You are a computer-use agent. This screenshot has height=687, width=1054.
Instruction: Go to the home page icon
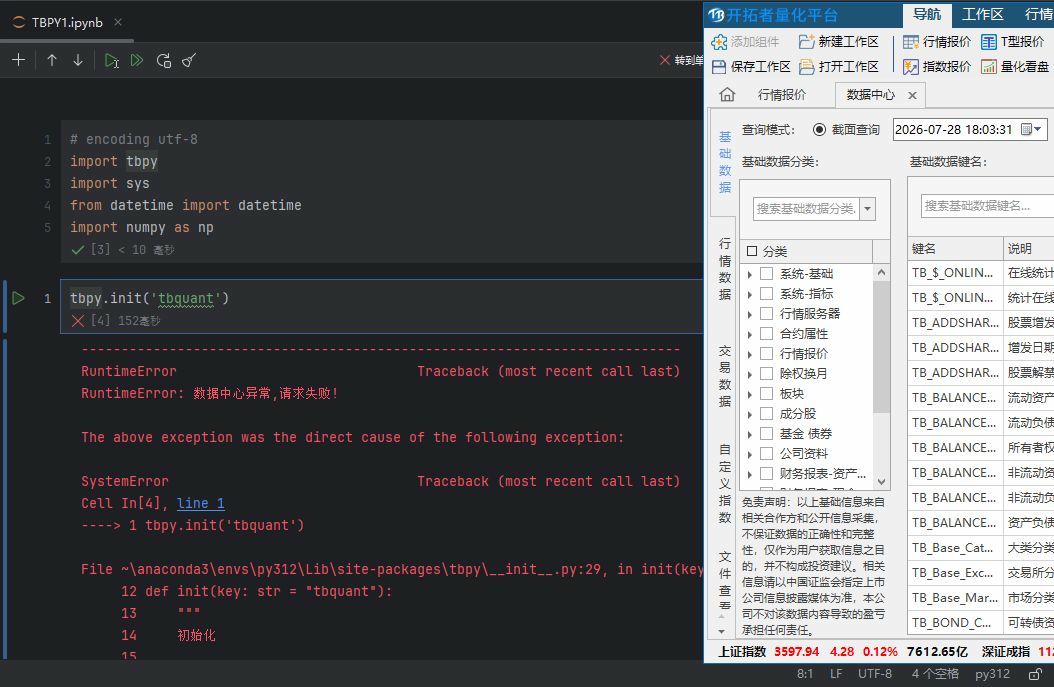click(727, 95)
